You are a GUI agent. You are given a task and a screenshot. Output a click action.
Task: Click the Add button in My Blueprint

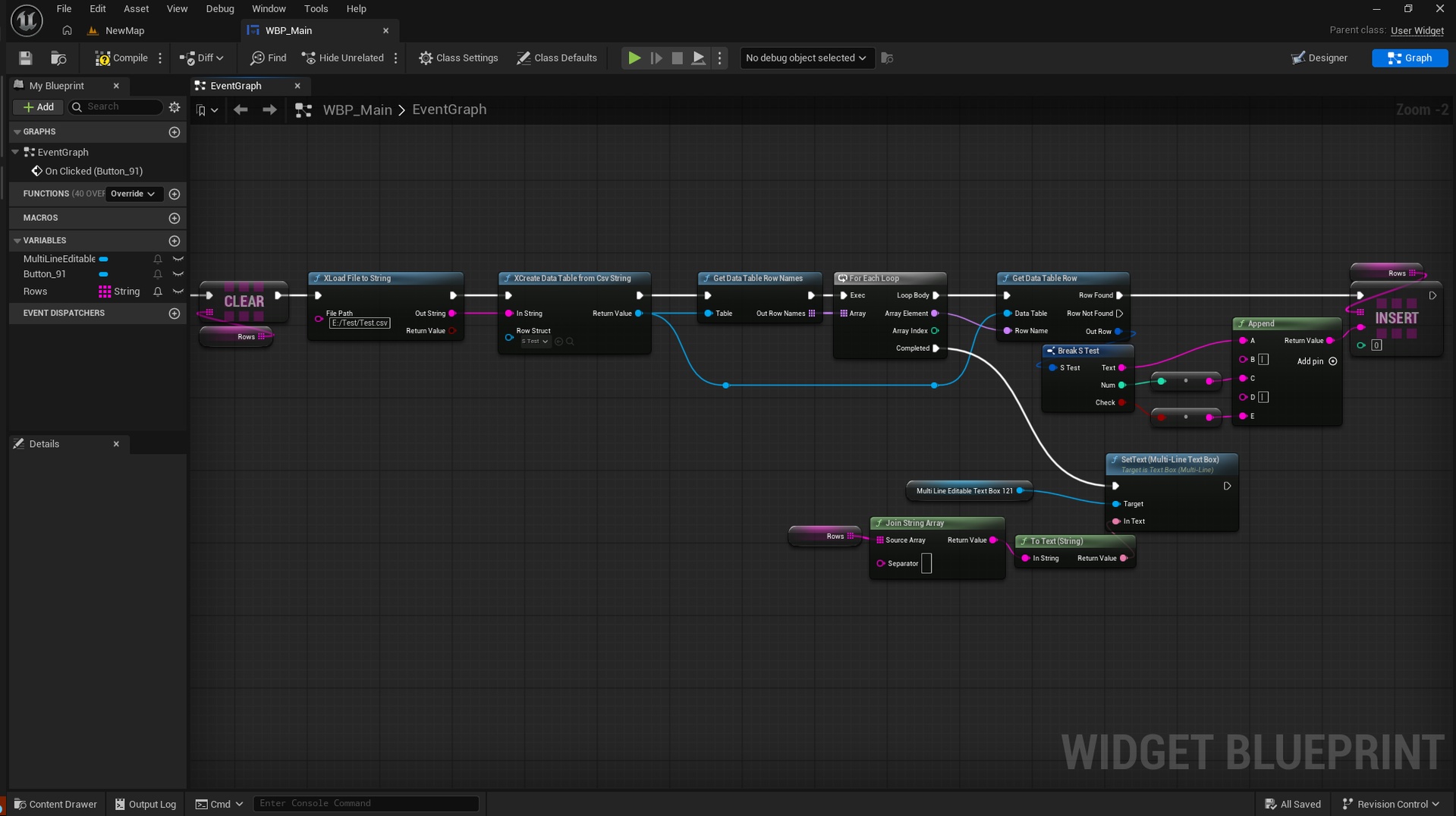coord(39,107)
